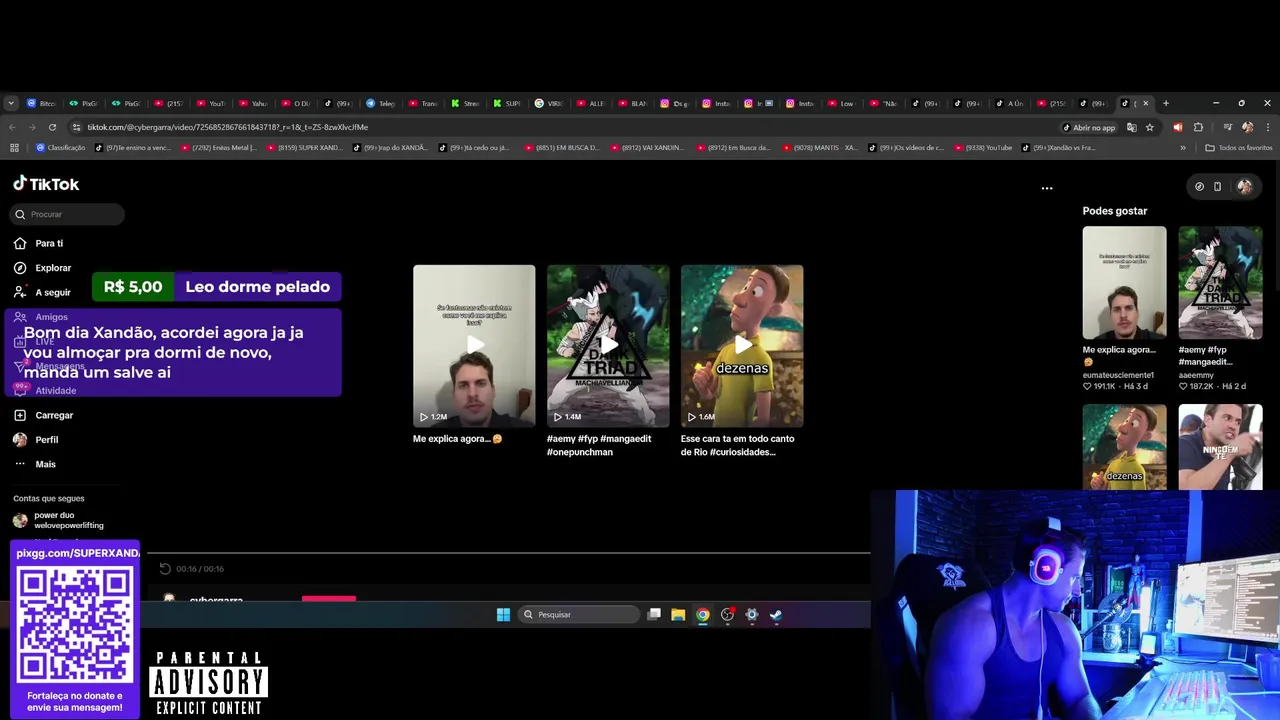Play the 'dezenas' cartoon recommended video
The width and height of the screenshot is (1280, 720).
pos(742,345)
